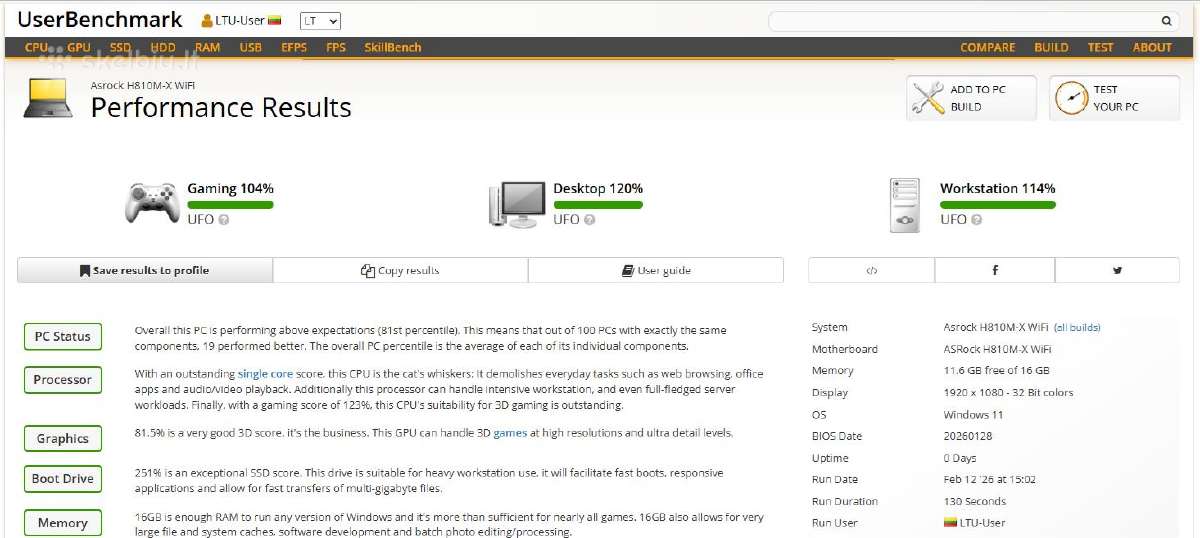Click help icon next to Gaming UFO
The width and height of the screenshot is (1200, 538).
224,219
